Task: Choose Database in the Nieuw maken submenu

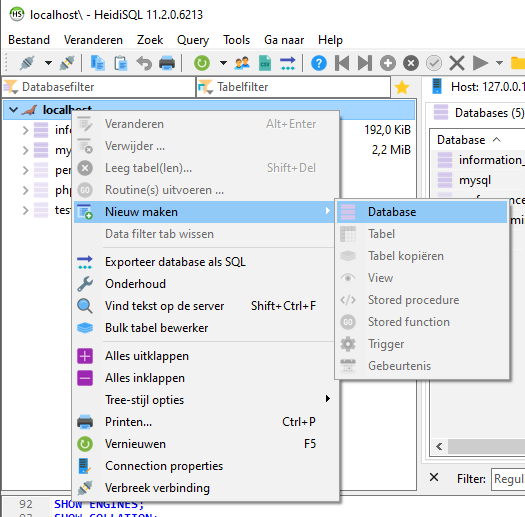Action: 422,212
